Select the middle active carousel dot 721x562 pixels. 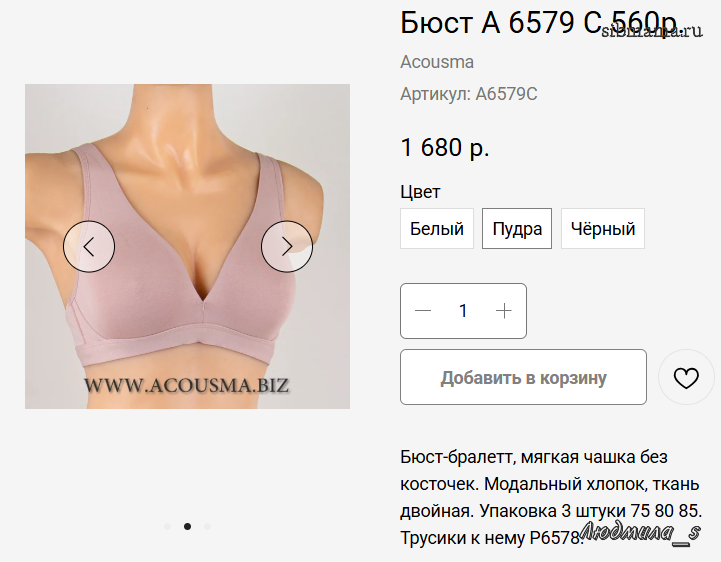[188, 526]
